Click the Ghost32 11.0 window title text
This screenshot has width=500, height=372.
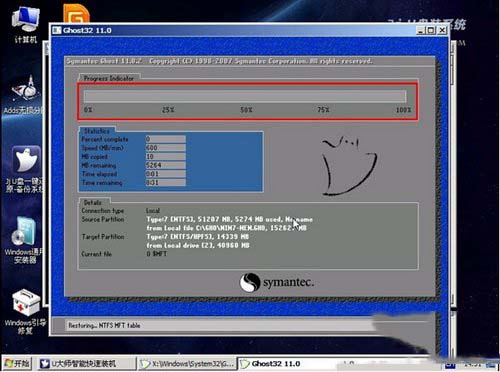(x=87, y=30)
